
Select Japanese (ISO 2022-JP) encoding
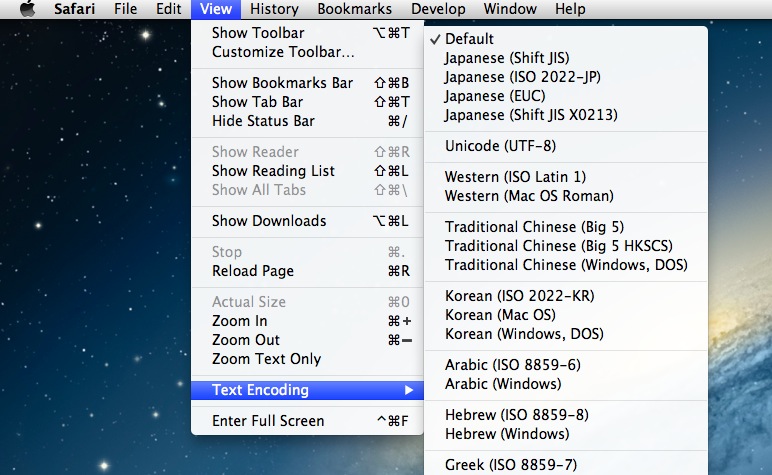(566, 77)
